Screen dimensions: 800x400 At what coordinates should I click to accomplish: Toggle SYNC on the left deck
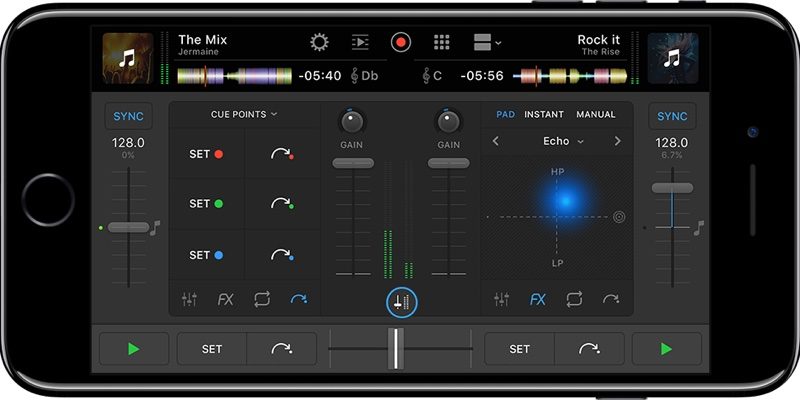129,116
